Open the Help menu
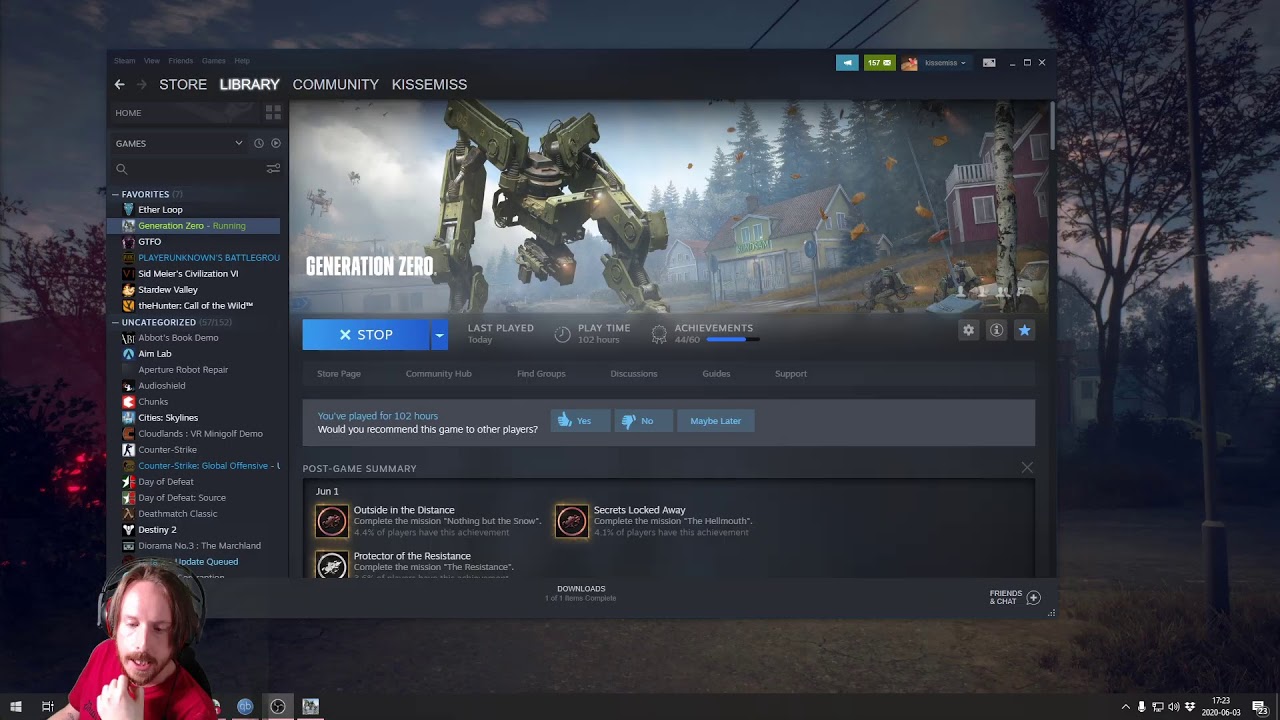Screen dimensions: 1280x720 click(x=242, y=61)
